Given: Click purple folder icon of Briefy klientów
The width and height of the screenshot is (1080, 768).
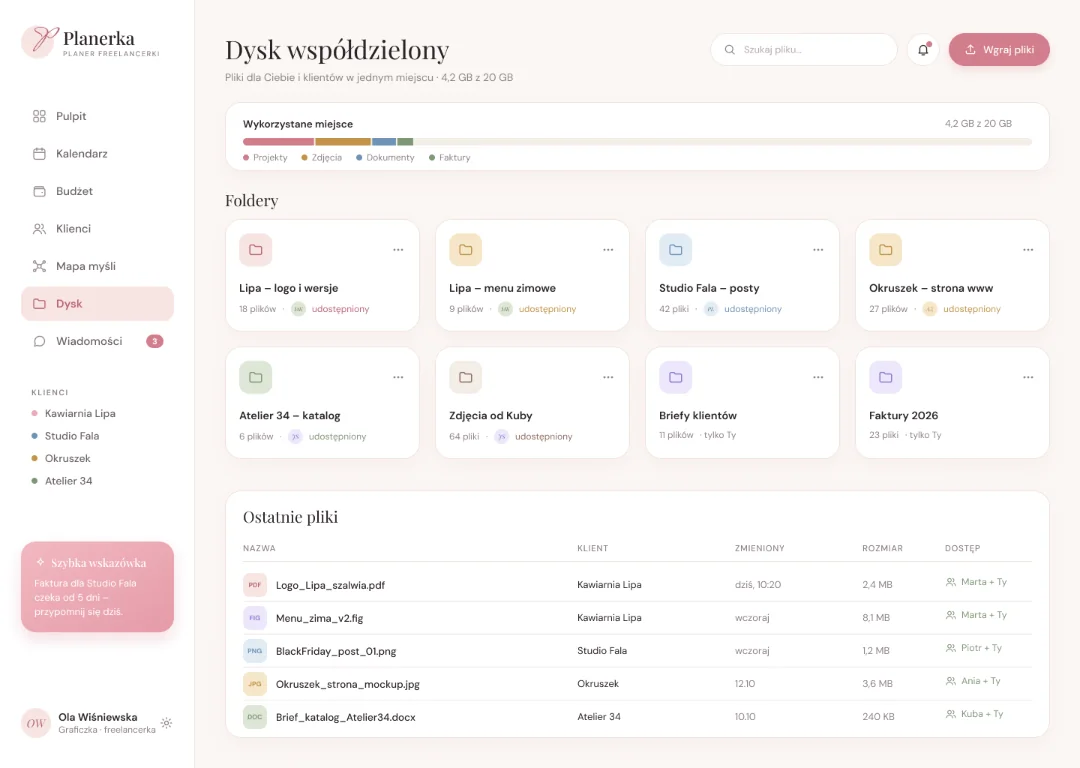Looking at the screenshot, I should click(676, 377).
